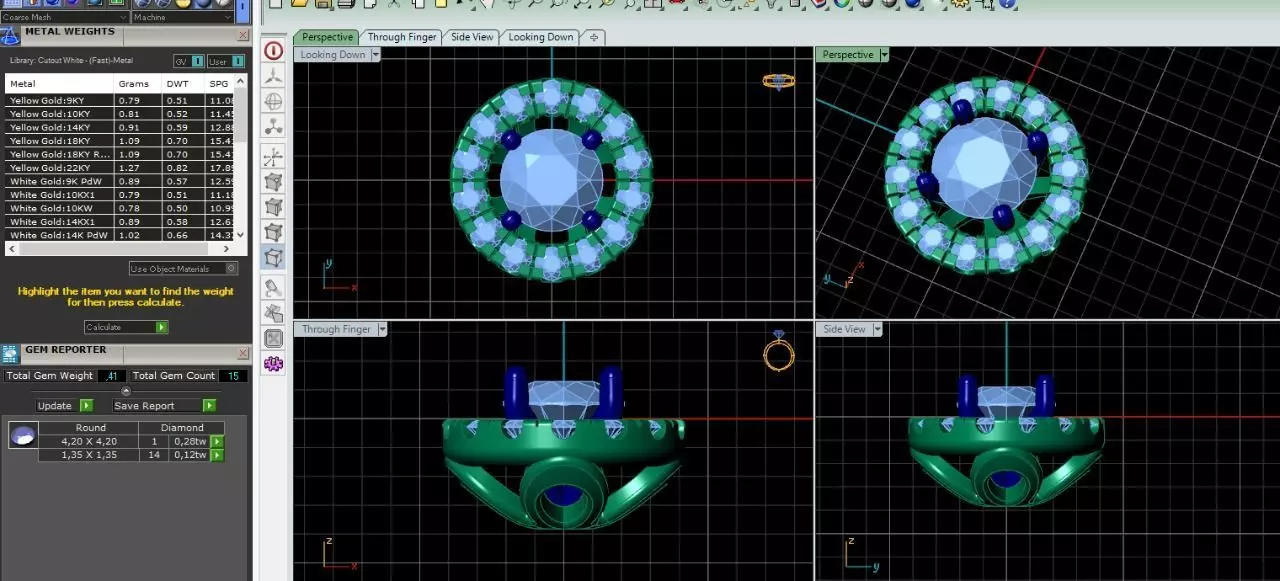This screenshot has height=581, width=1280.
Task: Open the Side View viewport title dropdown arrow
Action: coord(877,329)
